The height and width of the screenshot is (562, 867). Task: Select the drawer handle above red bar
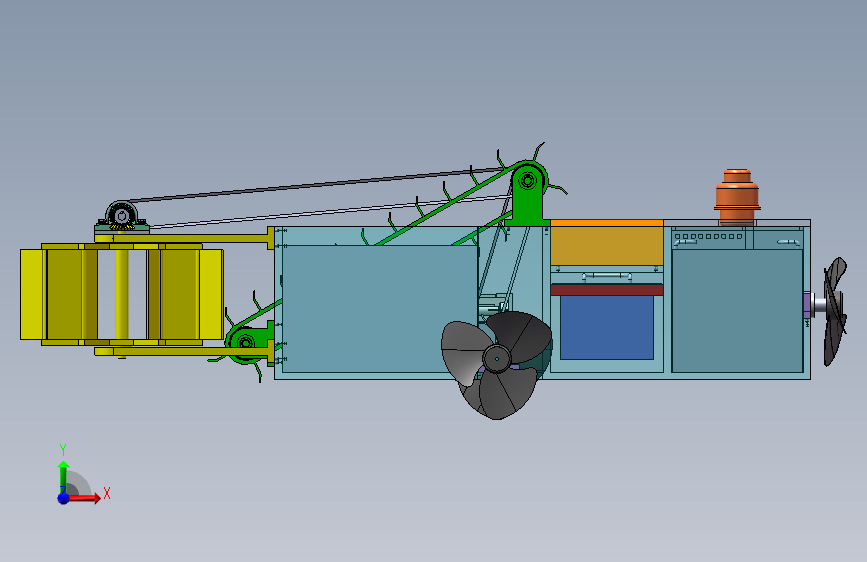coord(607,275)
